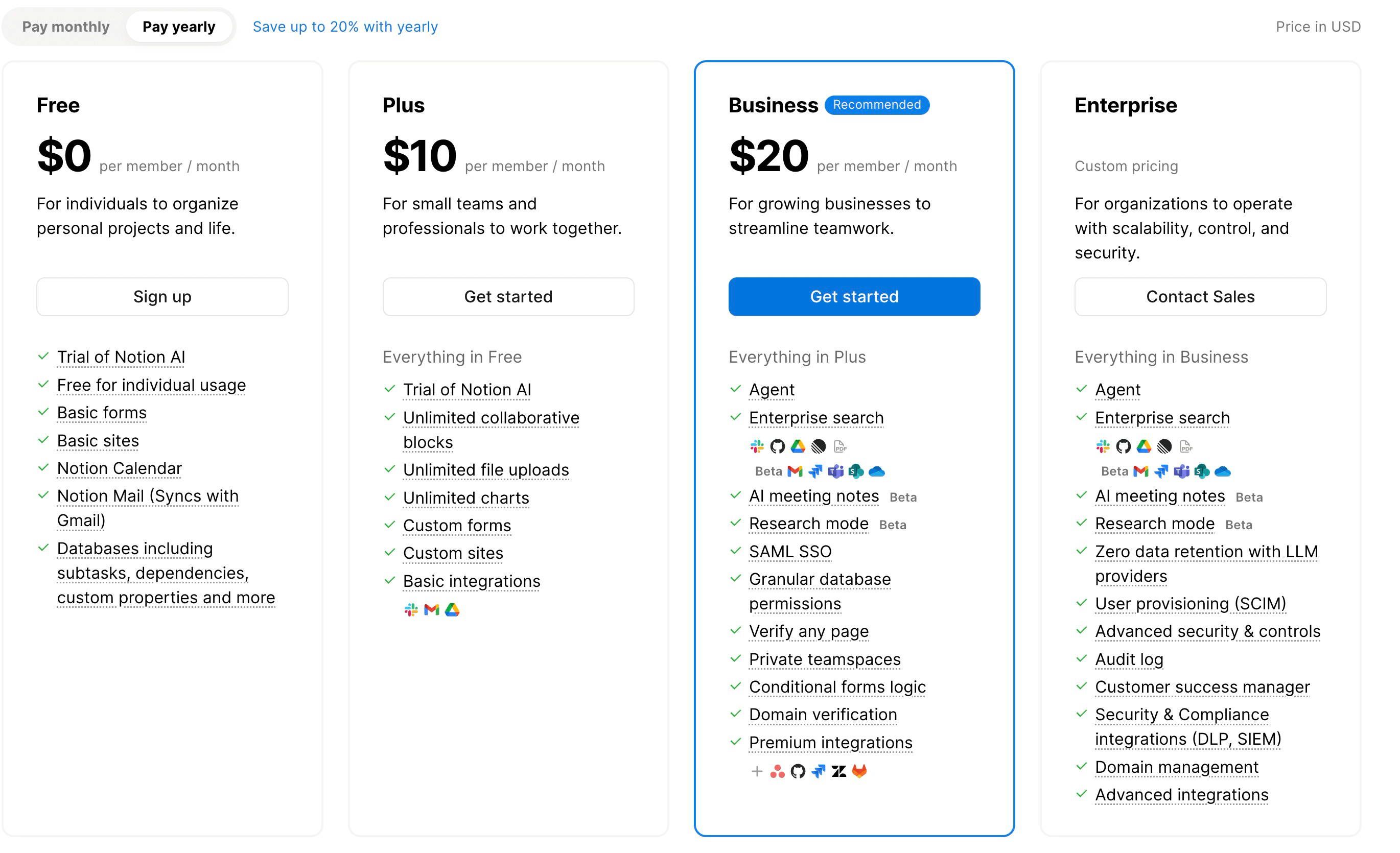Click the Zendesk icon under Premium integrations
This screenshot has width=1400, height=853.
click(839, 772)
